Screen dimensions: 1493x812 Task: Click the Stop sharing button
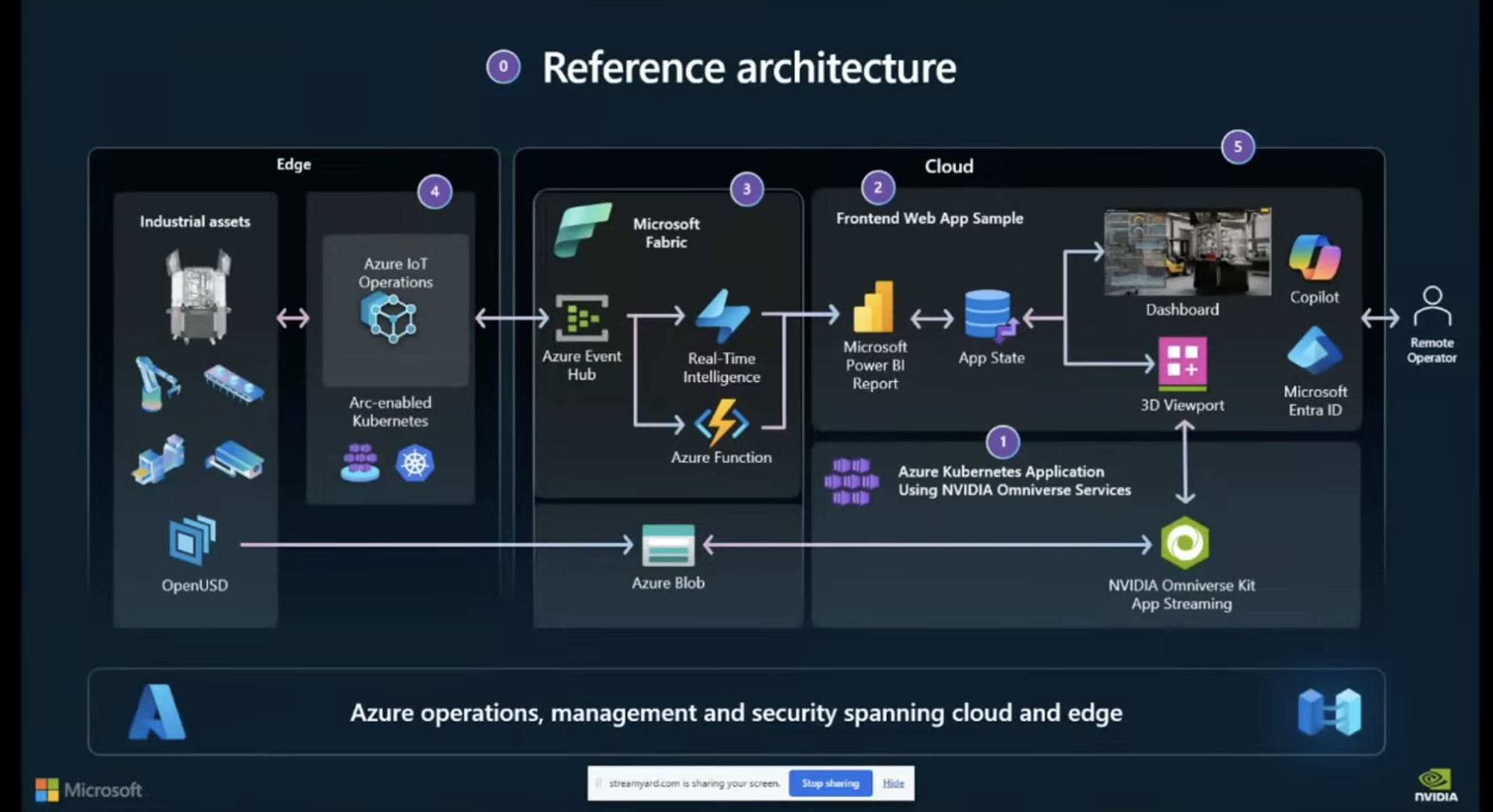point(830,783)
